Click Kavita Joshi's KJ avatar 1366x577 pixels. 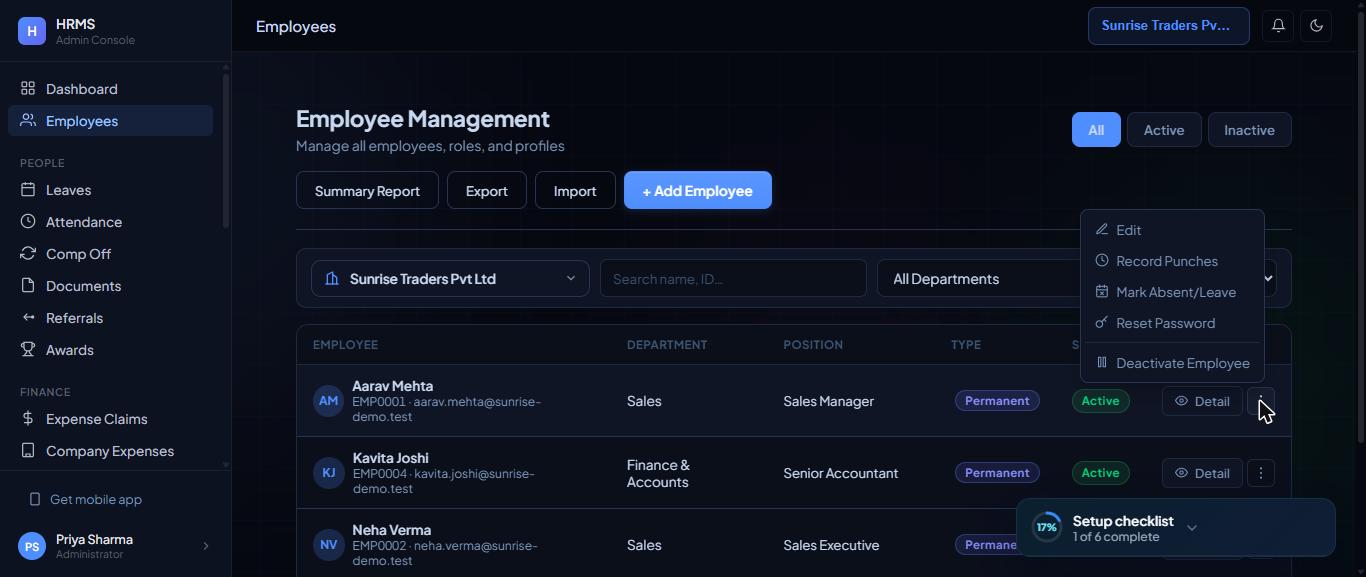[328, 473]
